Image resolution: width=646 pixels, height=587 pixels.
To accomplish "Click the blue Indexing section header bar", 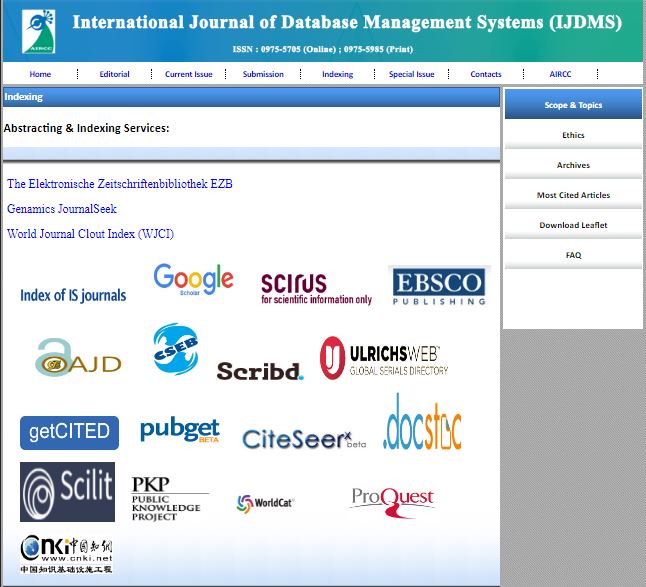I will [251, 97].
